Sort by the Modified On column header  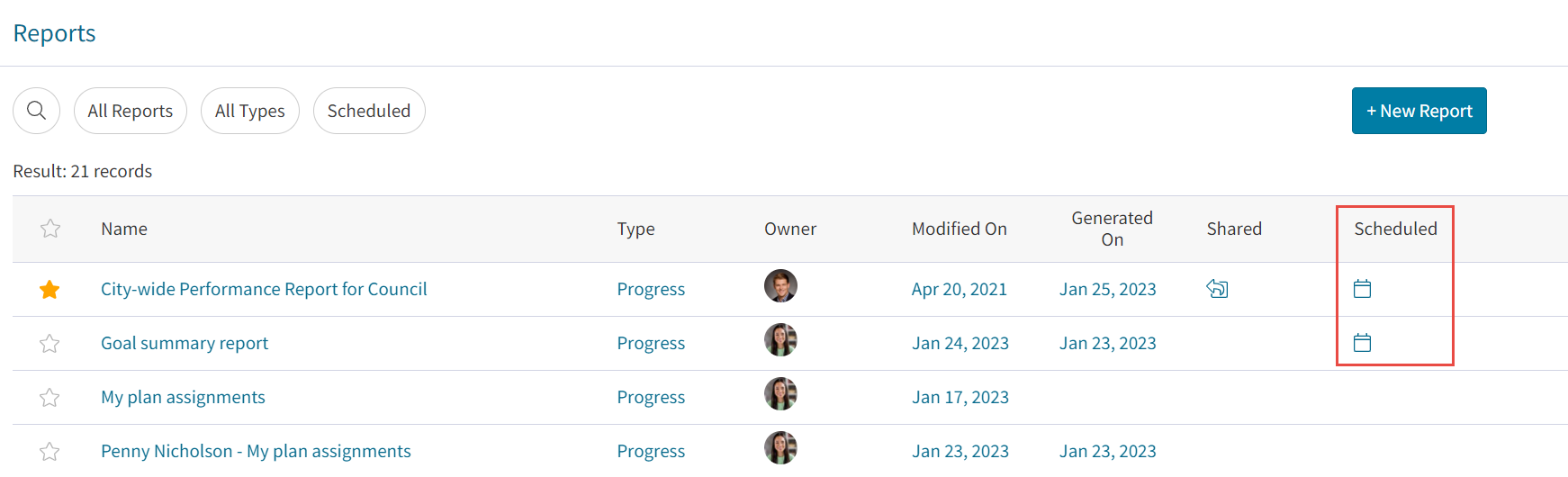[x=960, y=229]
